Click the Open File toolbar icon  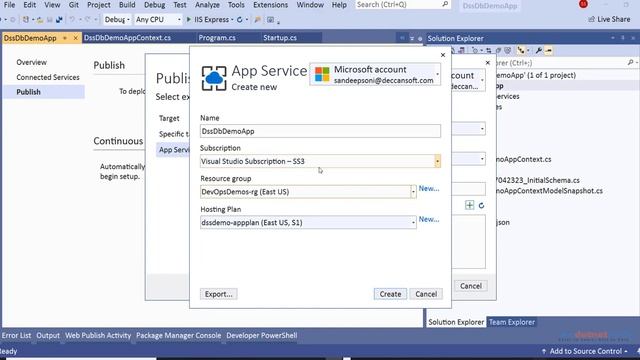[x=40, y=20]
